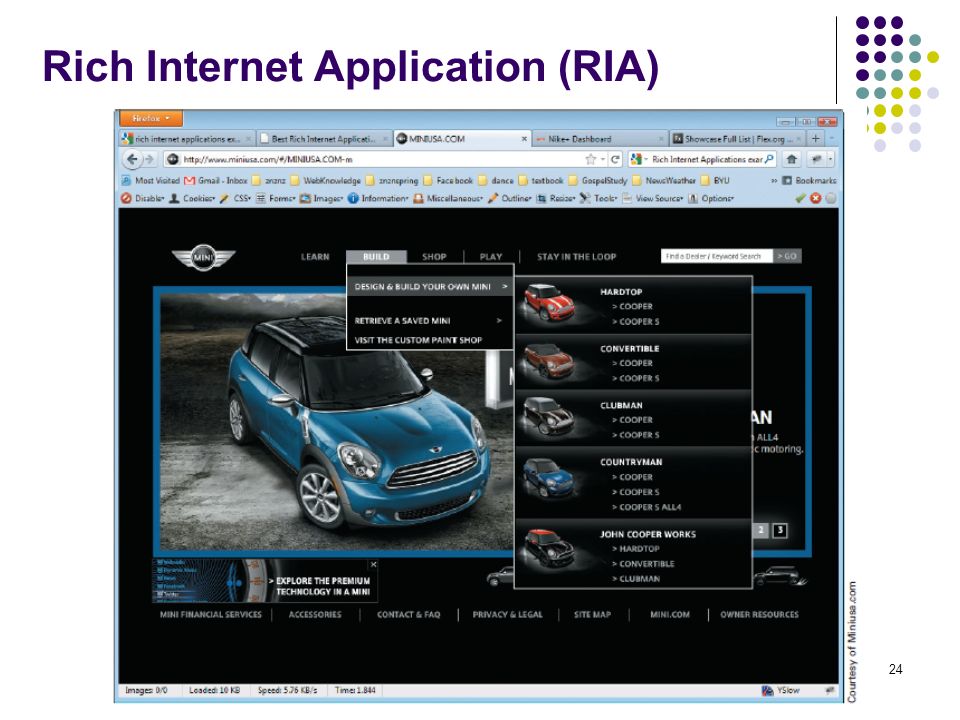Open the Miscellaneous developer menu
The image size is (960, 720).
pos(448,198)
